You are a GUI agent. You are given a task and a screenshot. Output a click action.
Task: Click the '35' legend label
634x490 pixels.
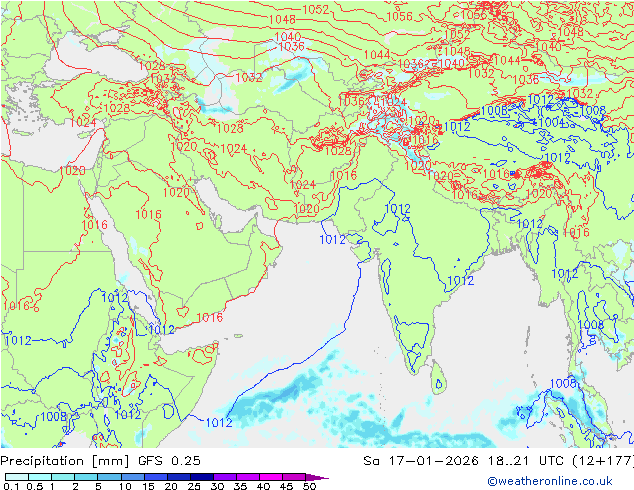(240, 486)
